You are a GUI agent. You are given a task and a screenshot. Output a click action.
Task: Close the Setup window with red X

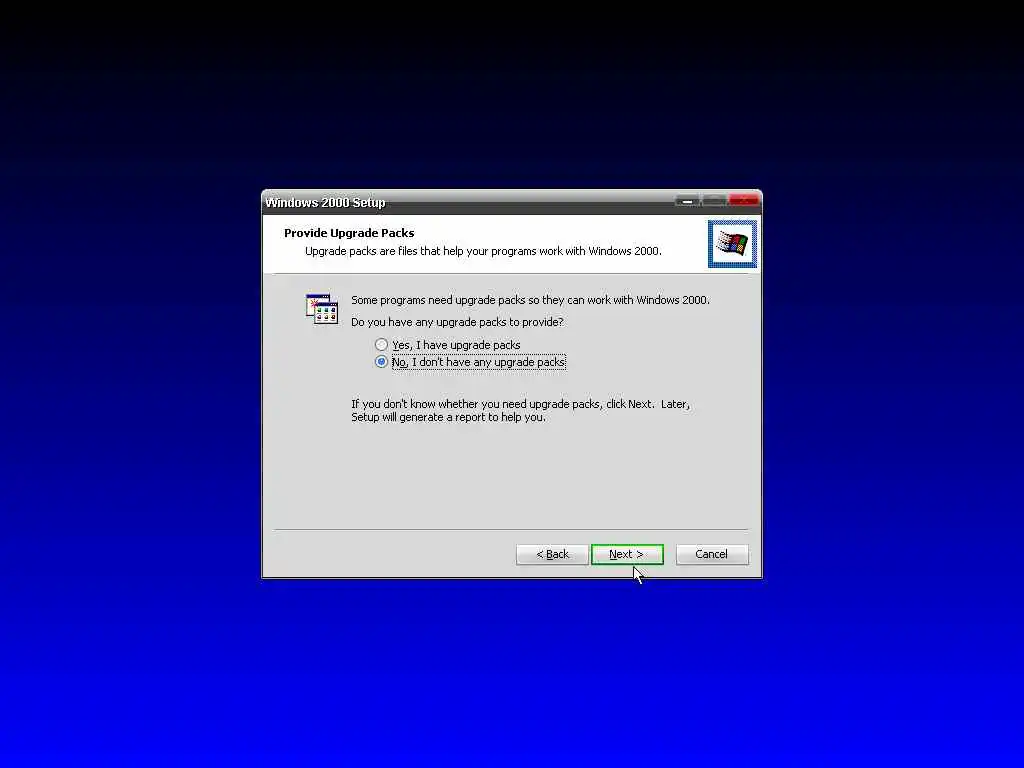click(x=743, y=200)
